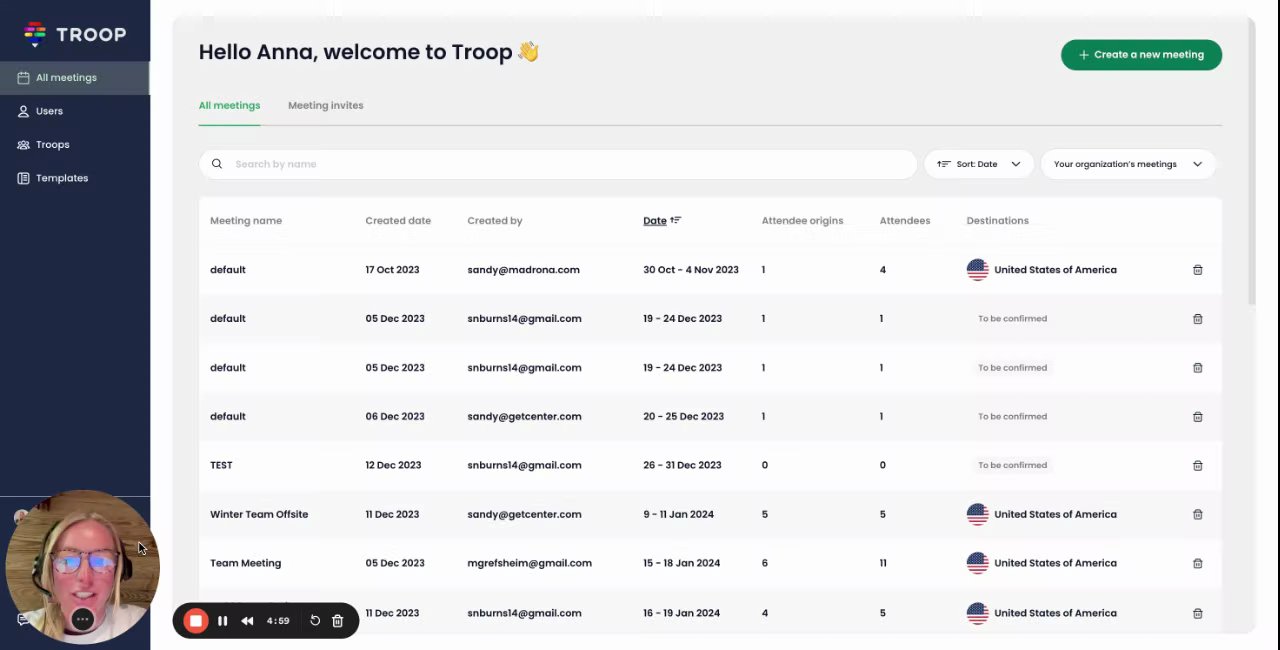This screenshot has height=650, width=1280.
Task: Stop the screen recording
Action: tap(196, 621)
